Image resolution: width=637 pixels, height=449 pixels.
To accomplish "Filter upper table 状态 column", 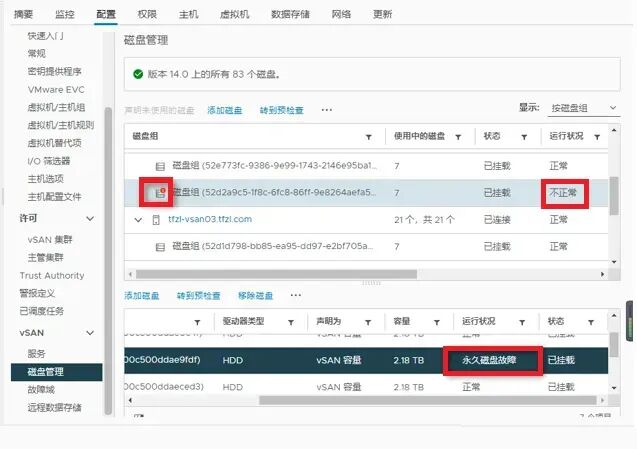I will click(524, 137).
